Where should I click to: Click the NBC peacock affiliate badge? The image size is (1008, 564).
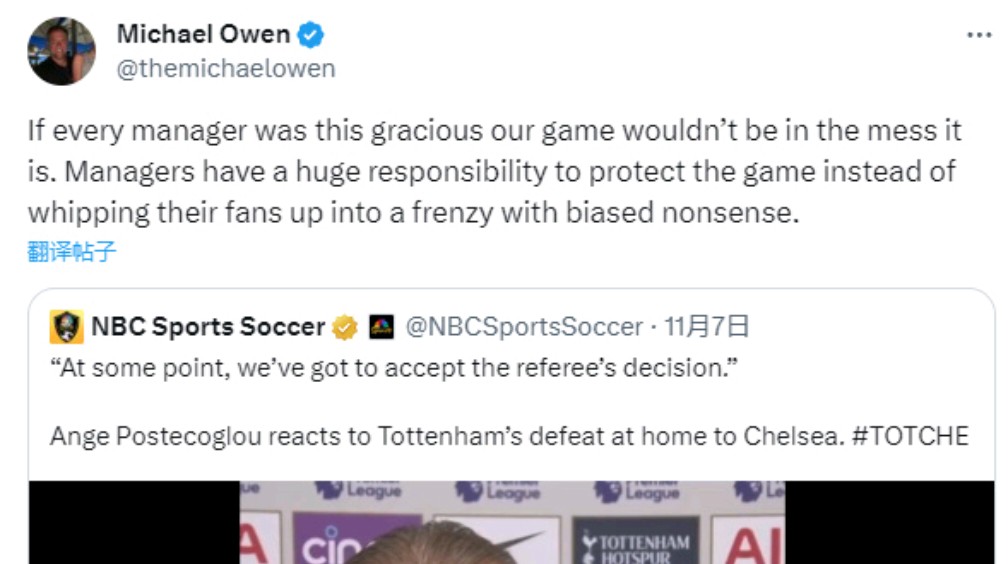(x=380, y=327)
